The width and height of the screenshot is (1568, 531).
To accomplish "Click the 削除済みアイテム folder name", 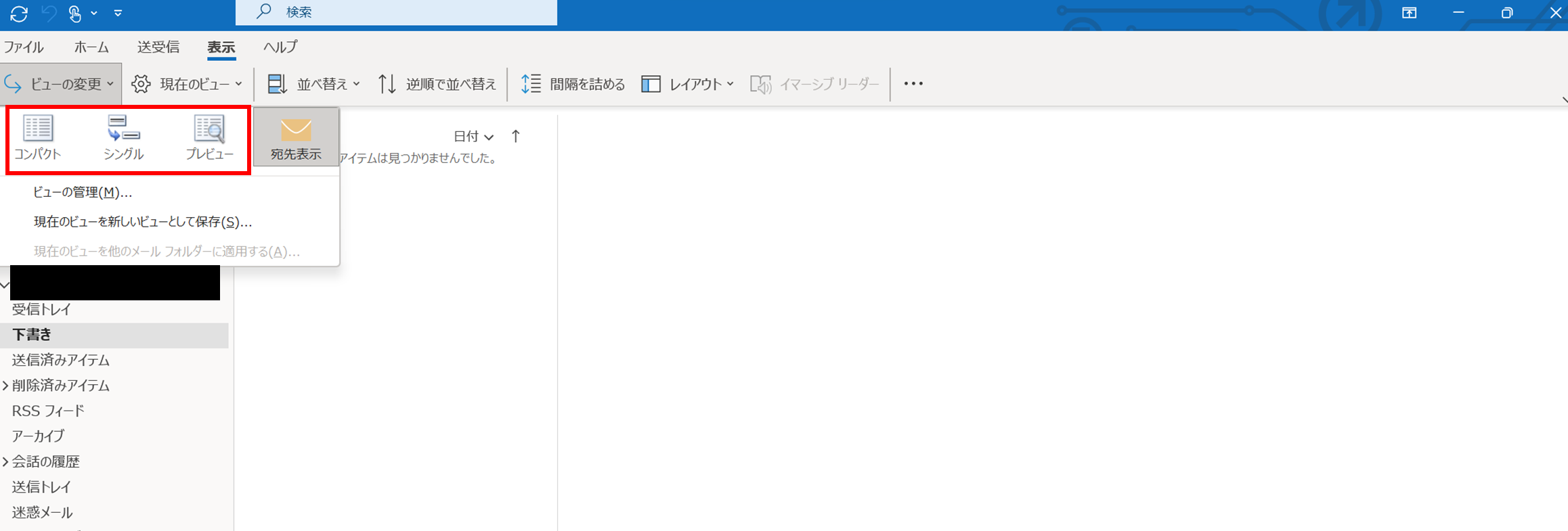I will 60,386.
